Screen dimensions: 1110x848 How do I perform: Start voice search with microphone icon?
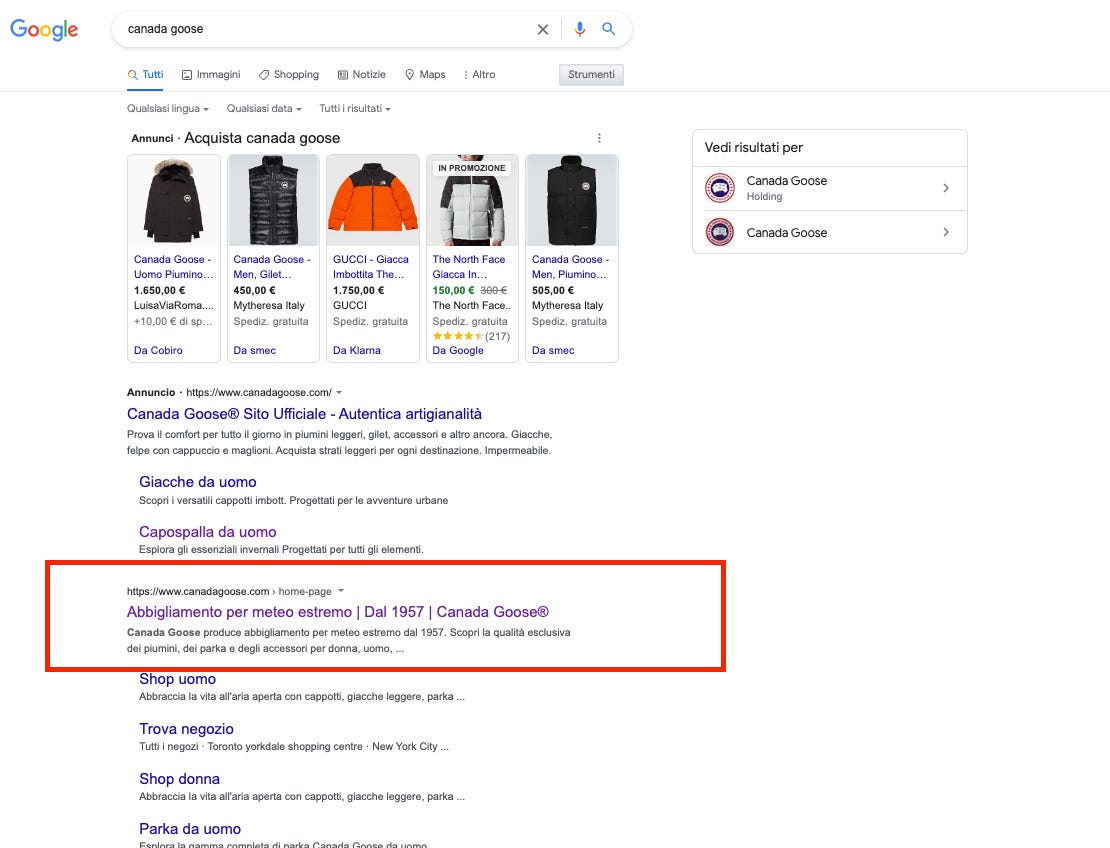(x=580, y=29)
